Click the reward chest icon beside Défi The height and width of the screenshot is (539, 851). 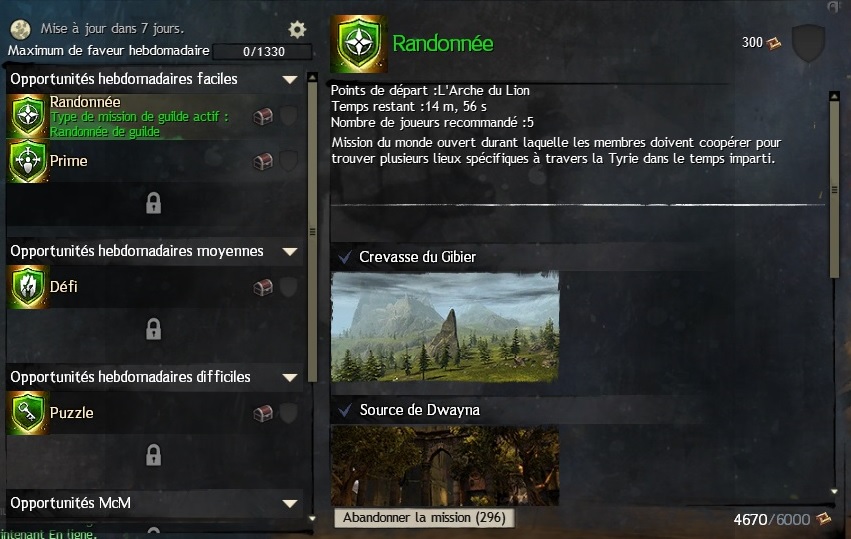pos(263,287)
